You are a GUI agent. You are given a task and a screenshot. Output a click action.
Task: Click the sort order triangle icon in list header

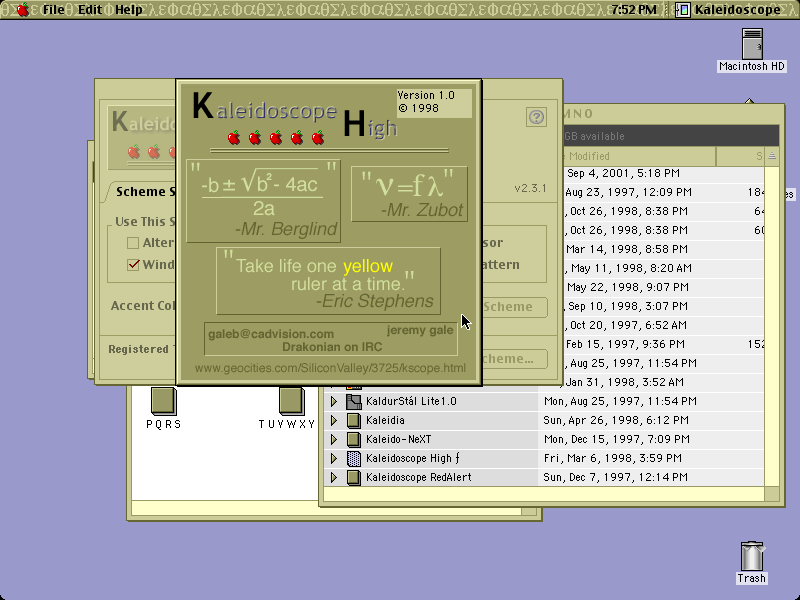(772, 156)
